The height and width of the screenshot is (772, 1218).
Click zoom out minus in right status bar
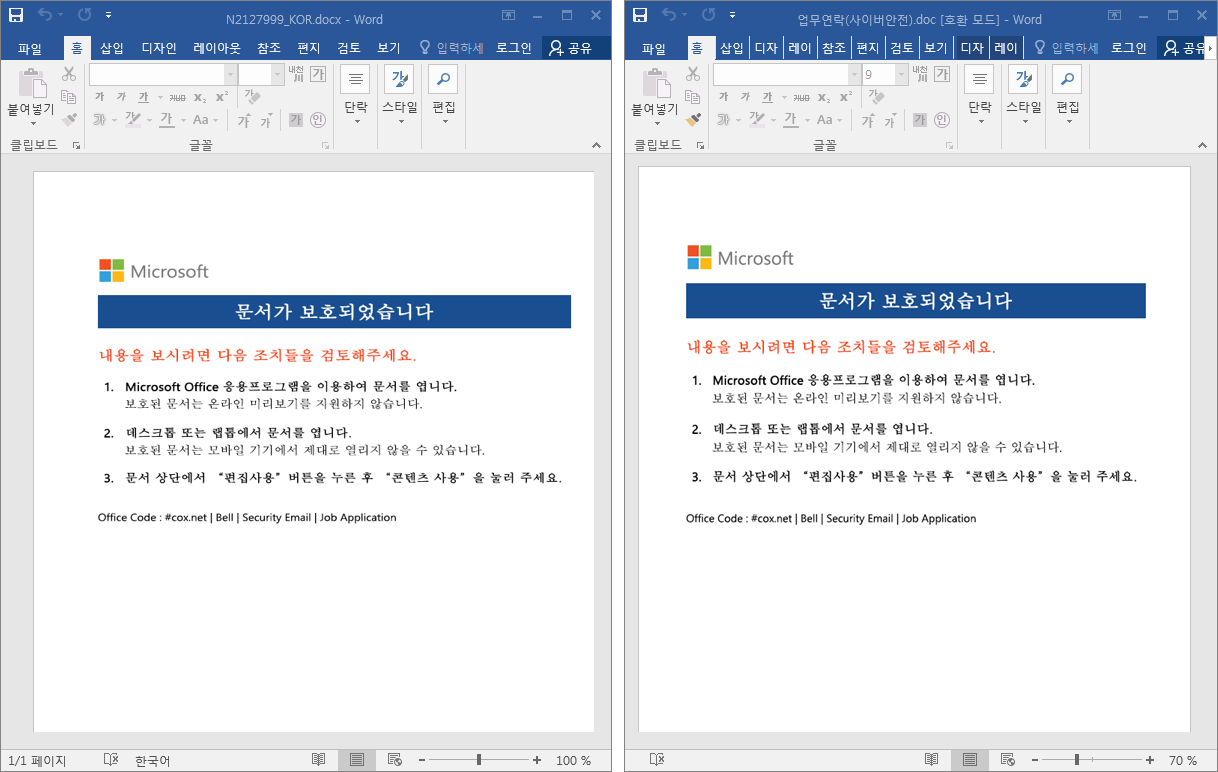[1034, 760]
